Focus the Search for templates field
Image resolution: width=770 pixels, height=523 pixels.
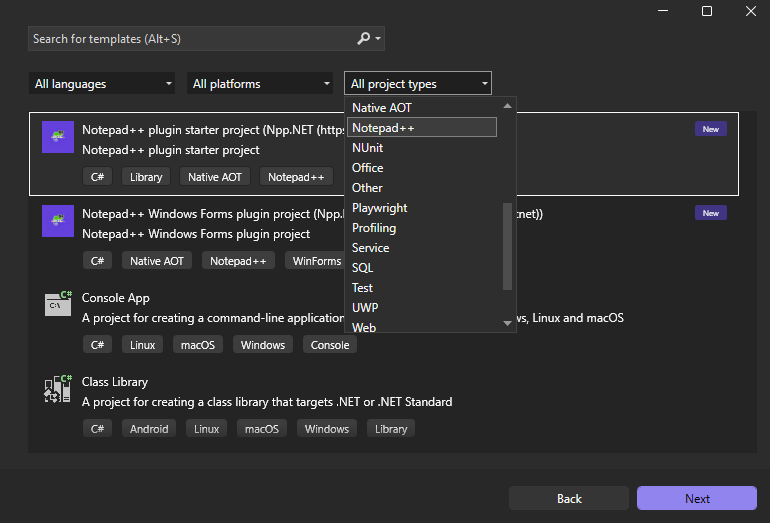[206, 39]
